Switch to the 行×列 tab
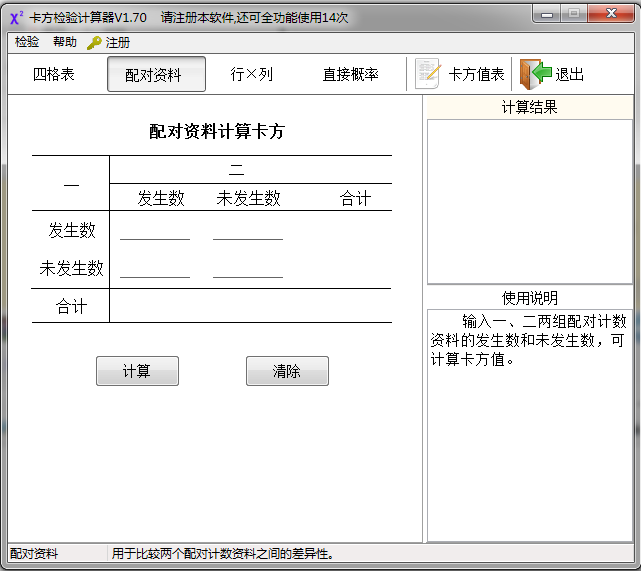The image size is (641, 571). click(x=251, y=74)
